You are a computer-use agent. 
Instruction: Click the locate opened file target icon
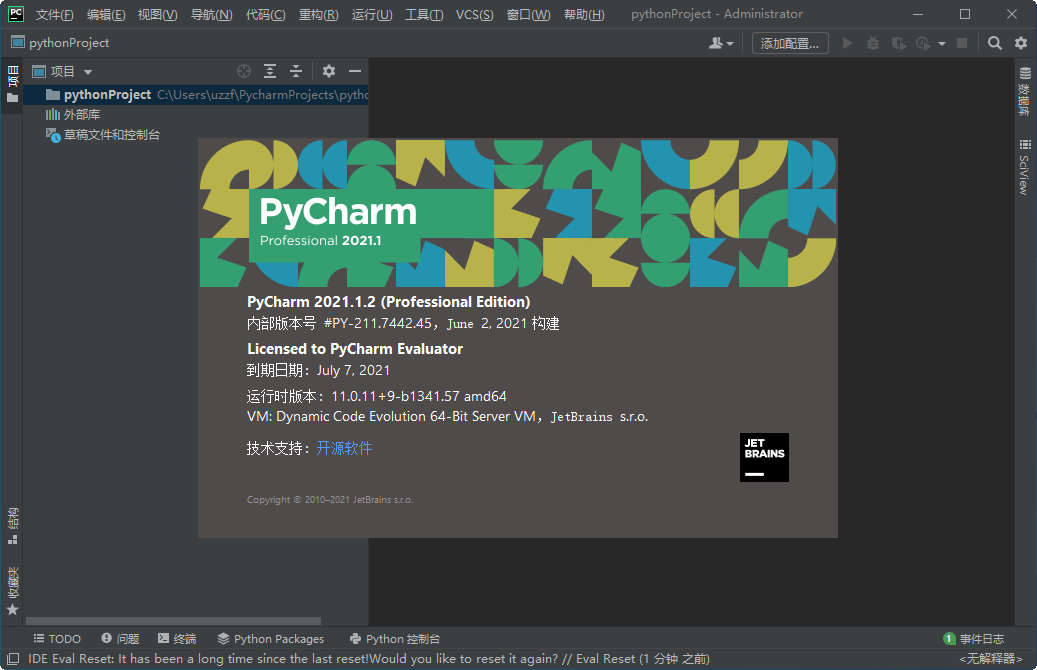[x=244, y=71]
